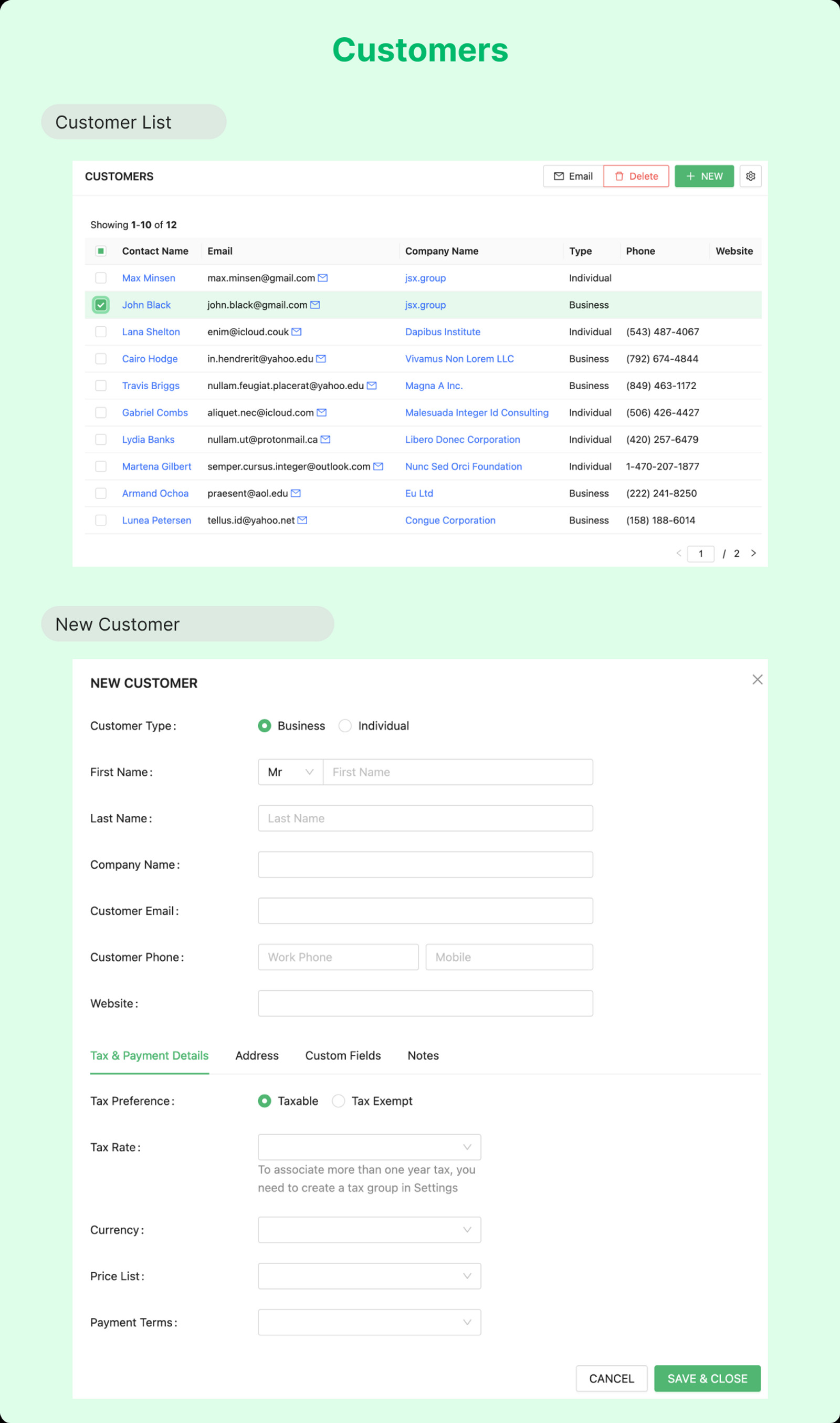Click the page number input field
Screen dimensions: 840x1423
[701, 553]
